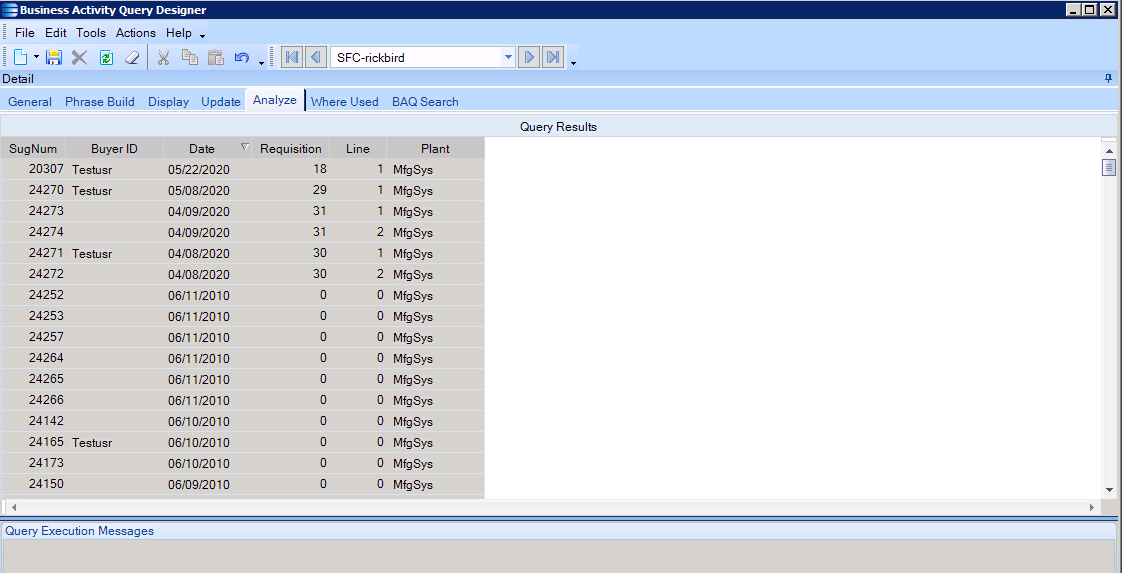Click the Copy icon
This screenshot has height=573, width=1126.
coord(190,57)
